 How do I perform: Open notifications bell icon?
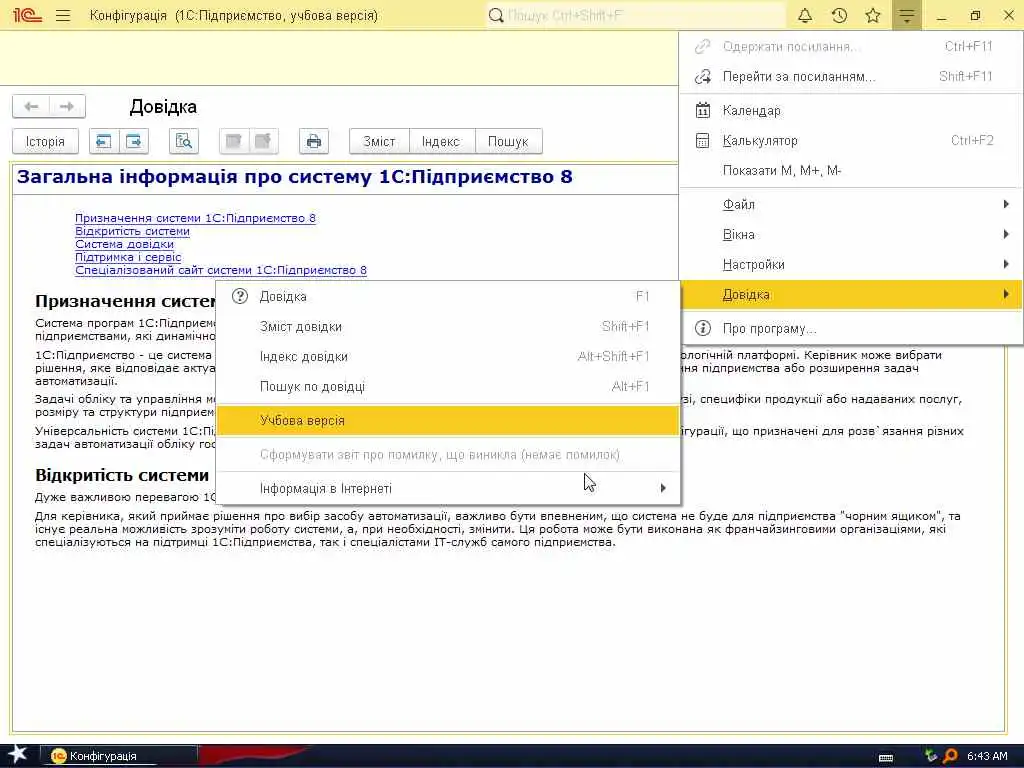click(805, 15)
